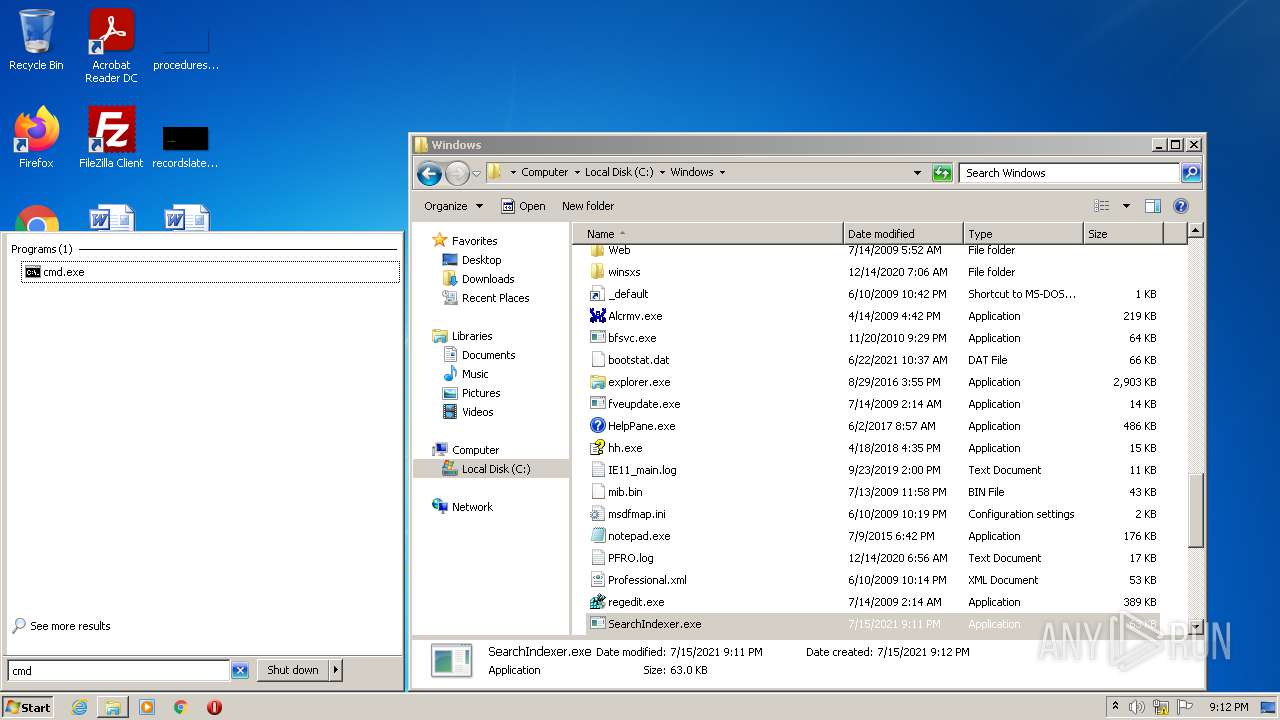Viewport: 1280px width, 720px height.
Task: Select Local Disk (C:) in navigation pane
Action: tap(495, 469)
